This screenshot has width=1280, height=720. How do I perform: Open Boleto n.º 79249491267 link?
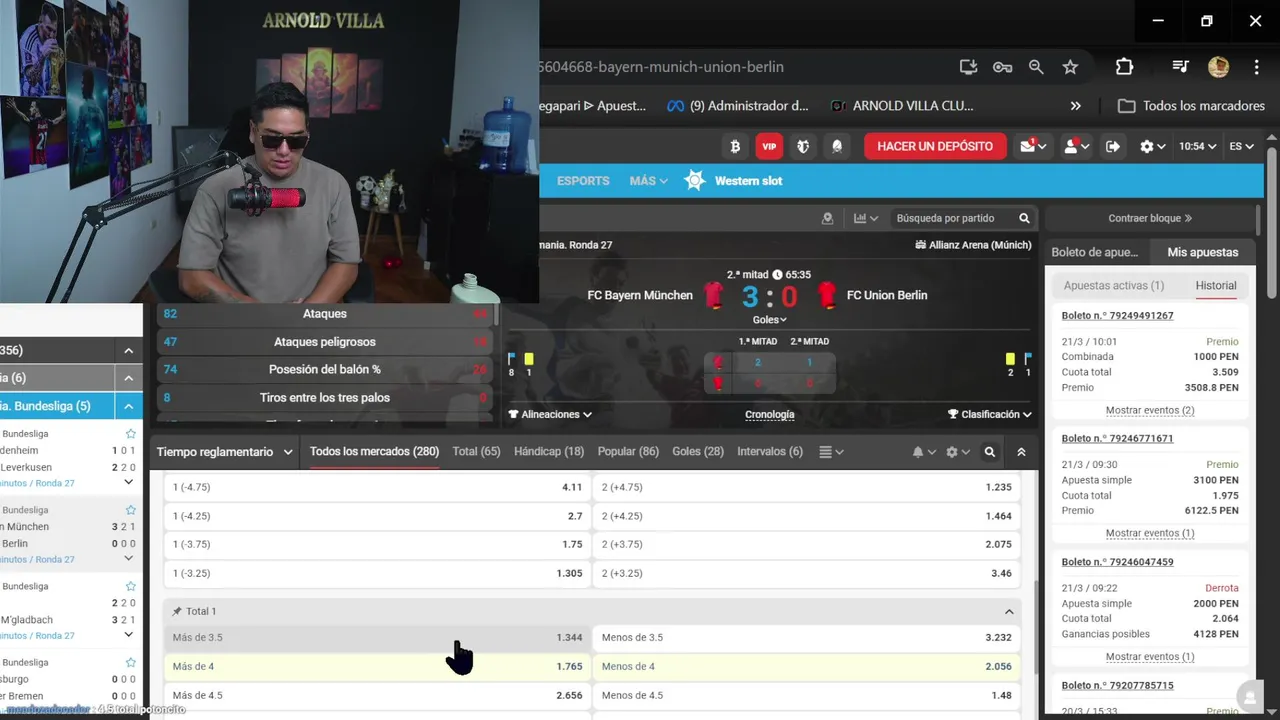click(x=1118, y=316)
